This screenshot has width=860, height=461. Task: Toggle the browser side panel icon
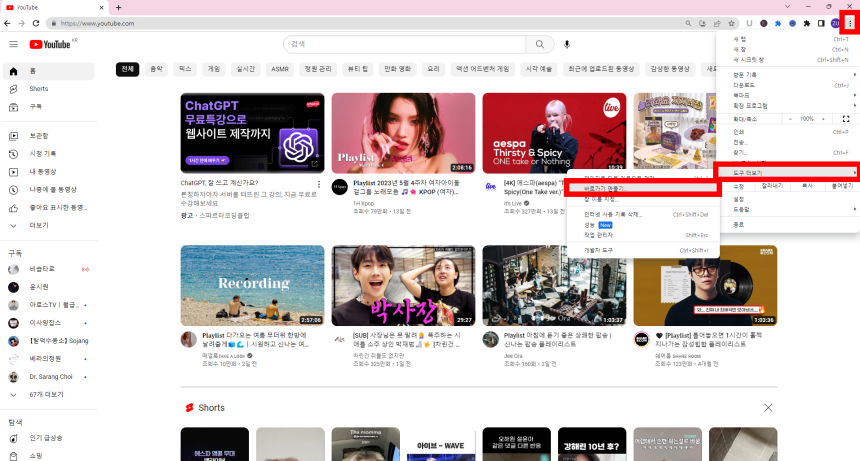coord(821,24)
